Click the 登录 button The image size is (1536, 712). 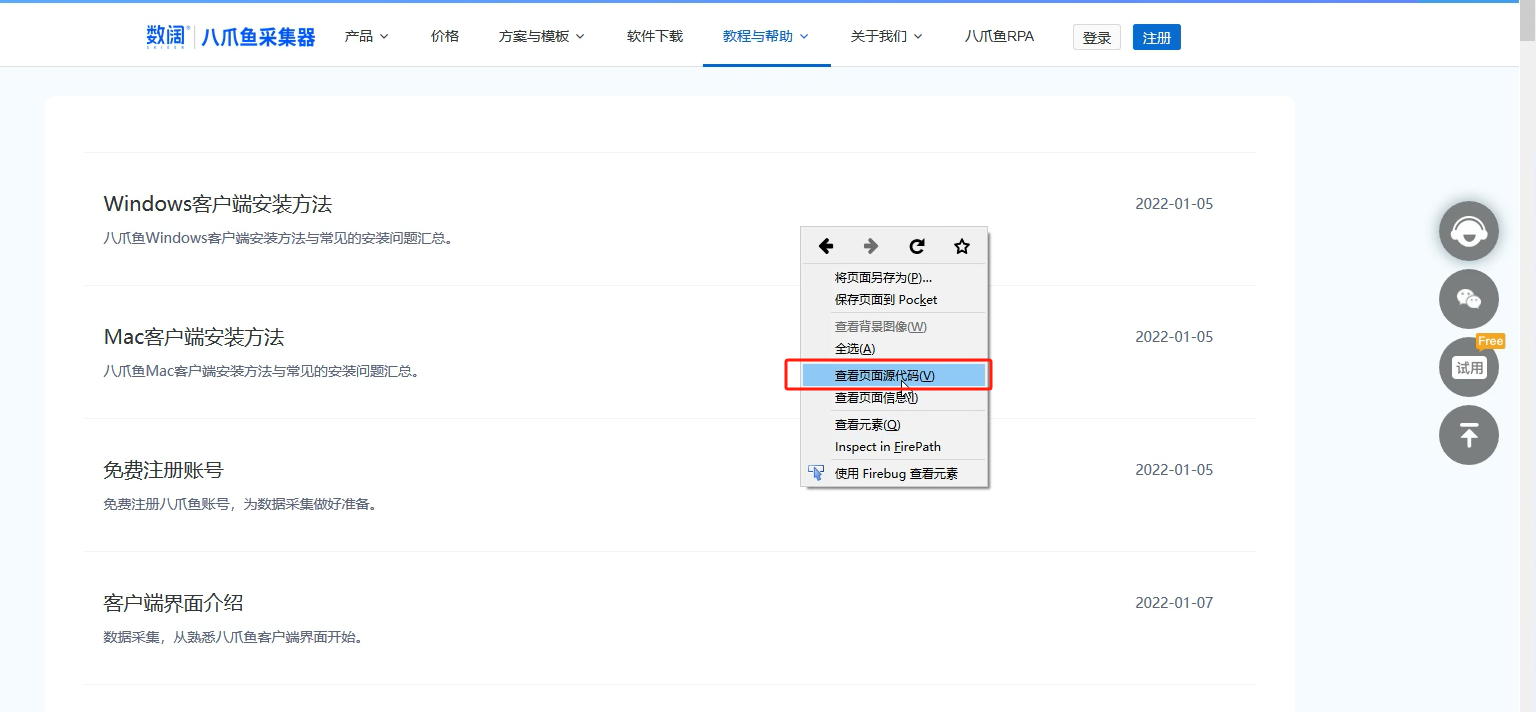coord(1097,37)
